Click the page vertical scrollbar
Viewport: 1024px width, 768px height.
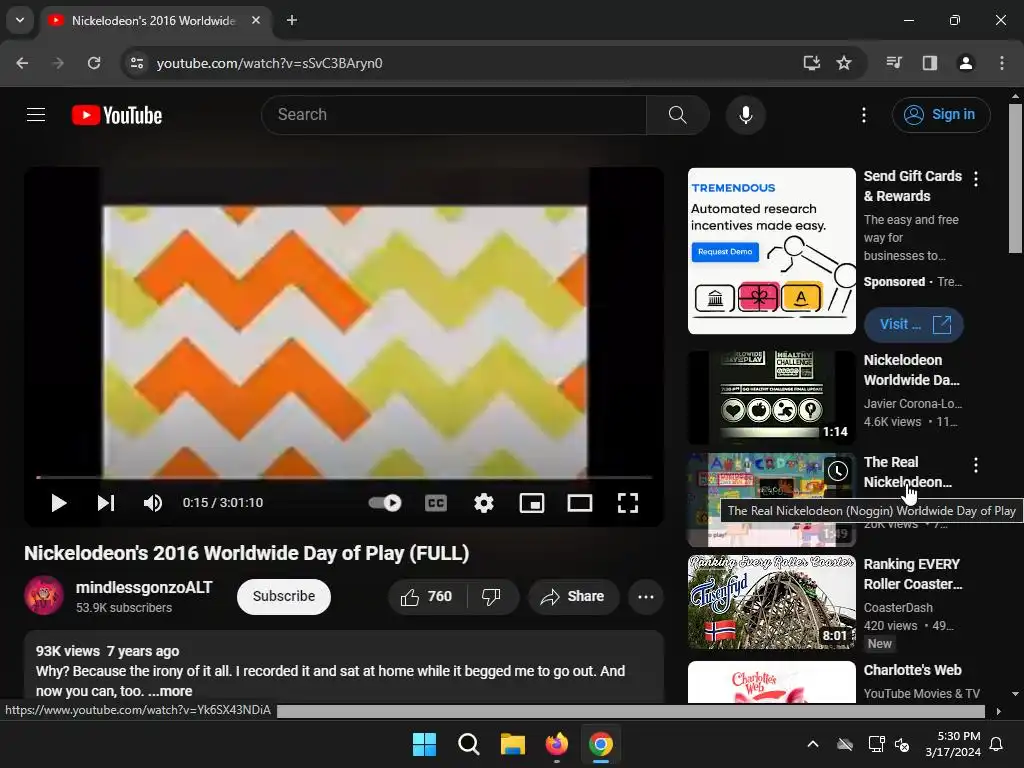point(1015,178)
